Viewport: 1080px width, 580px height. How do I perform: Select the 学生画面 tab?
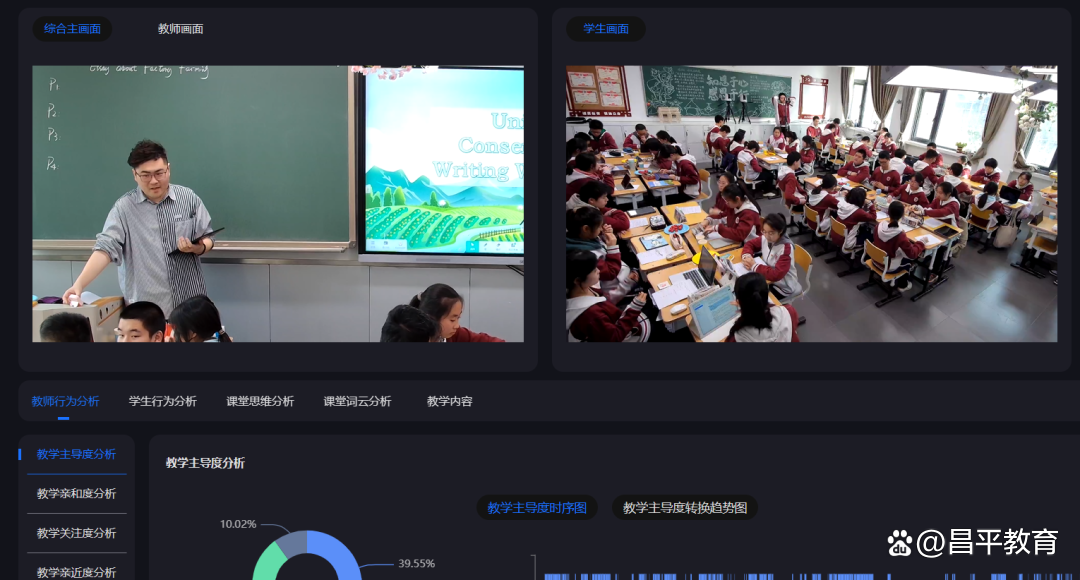coord(606,29)
